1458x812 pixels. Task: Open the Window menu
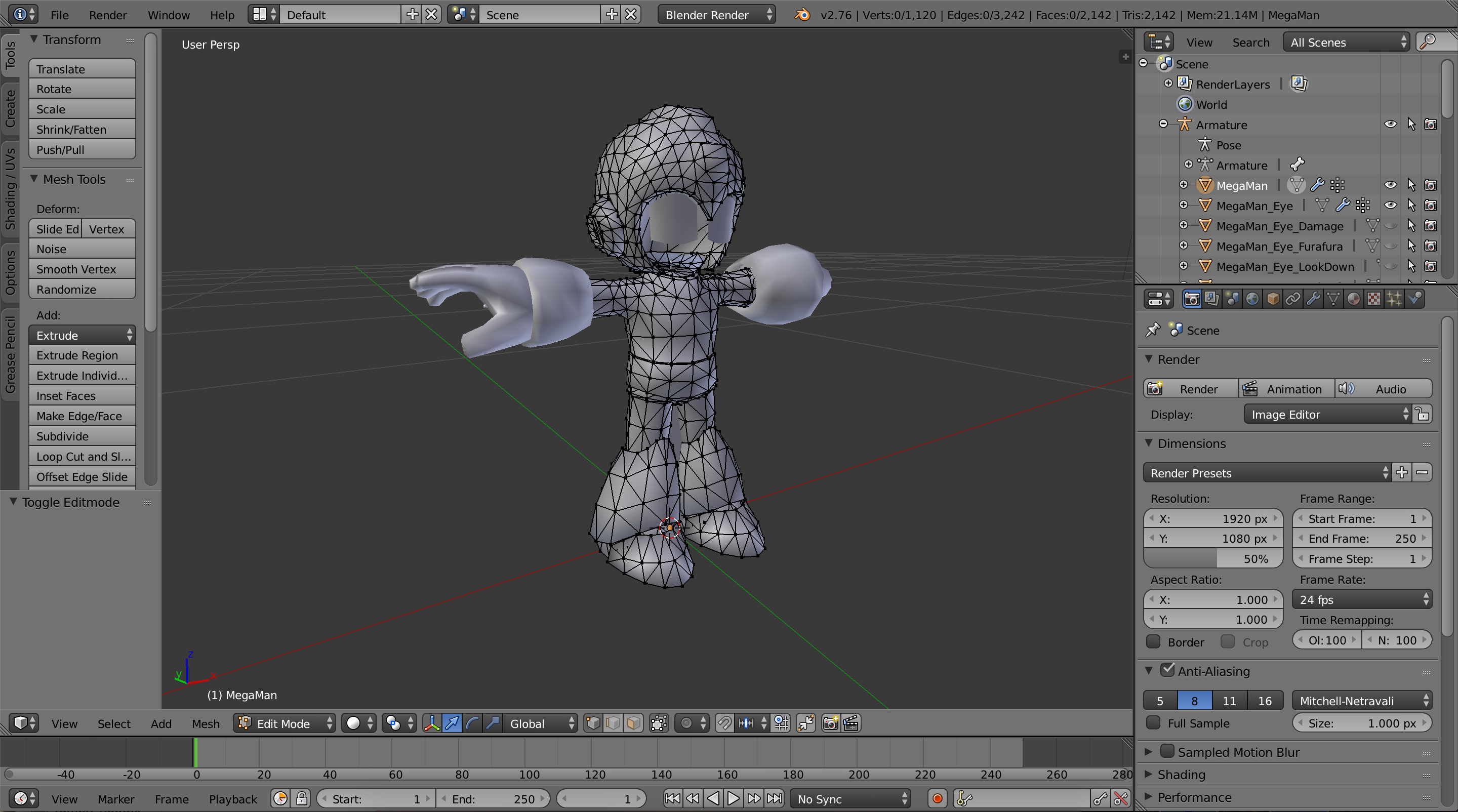tap(169, 15)
